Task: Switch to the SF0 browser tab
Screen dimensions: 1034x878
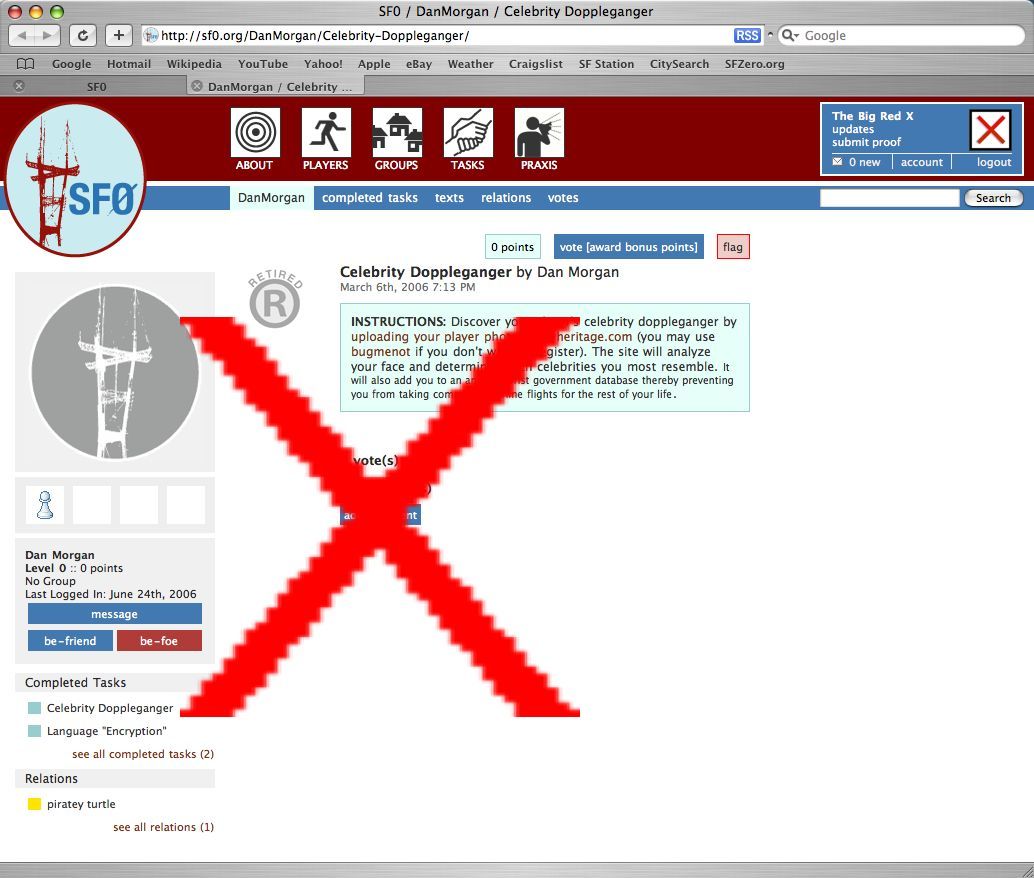Action: [x=96, y=87]
